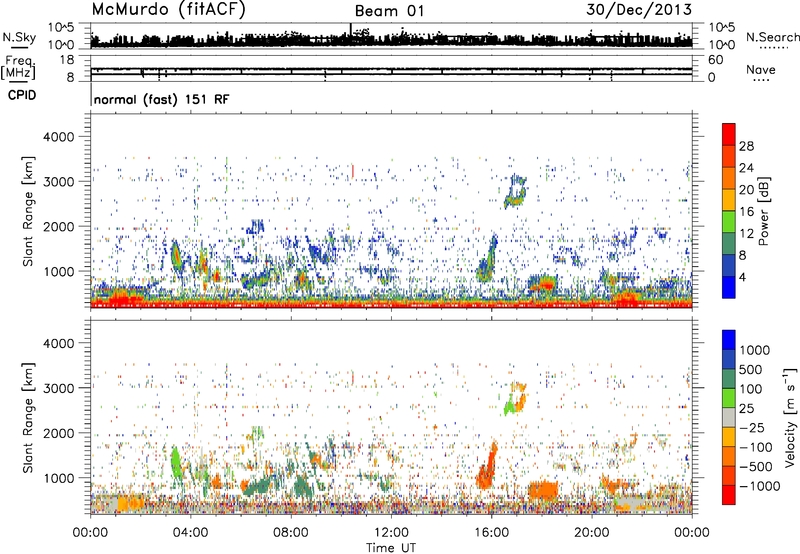Click the '18' frequency axis tick label

(x=67, y=60)
